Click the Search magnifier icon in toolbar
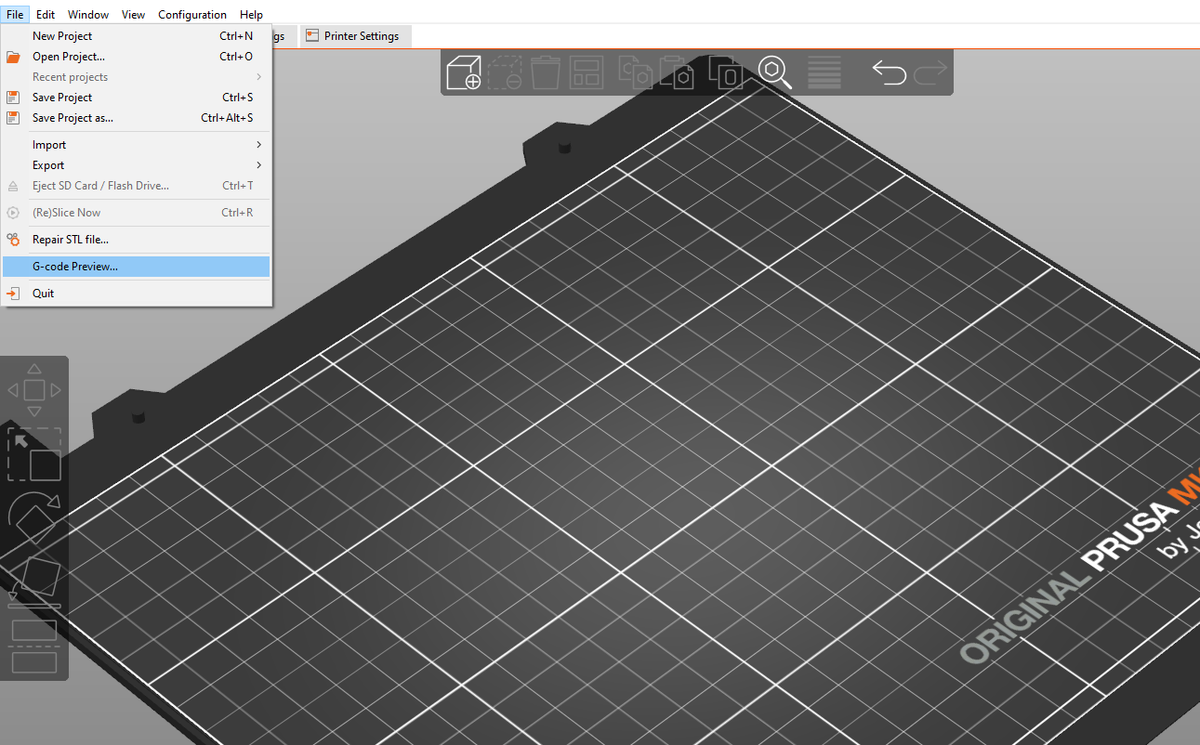This screenshot has height=745, width=1200. pyautogui.click(x=775, y=72)
